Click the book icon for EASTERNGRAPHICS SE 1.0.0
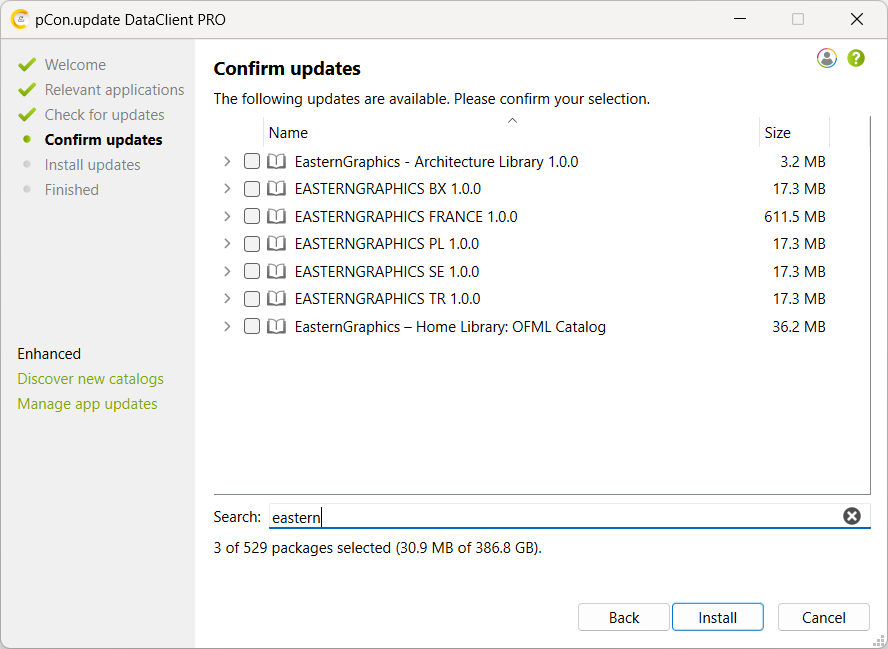888x649 pixels. pos(276,271)
